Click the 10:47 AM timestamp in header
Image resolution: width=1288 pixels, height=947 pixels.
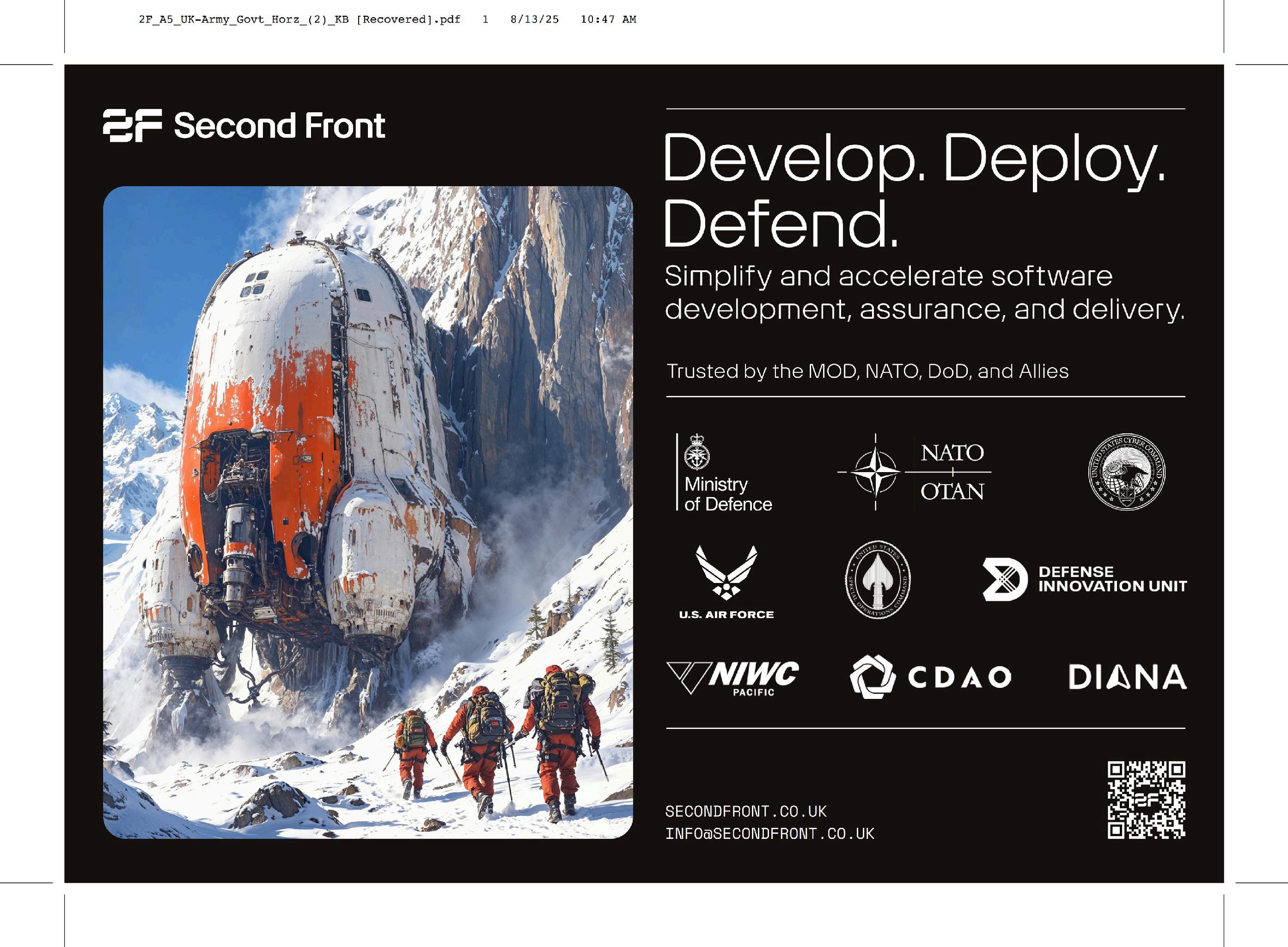tap(608, 19)
